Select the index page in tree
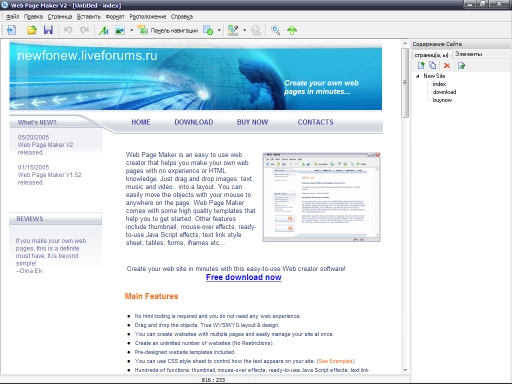Image resolution: width=512 pixels, height=384 pixels. [x=439, y=84]
